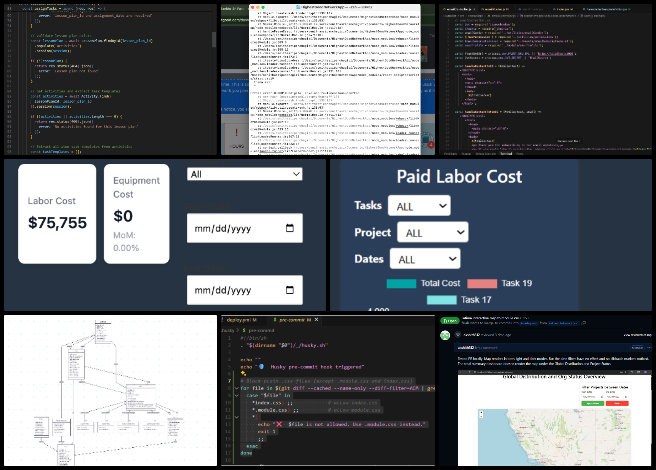656x470 pixels.
Task: Click the teal Total Cost color swatch
Action: coord(400,283)
